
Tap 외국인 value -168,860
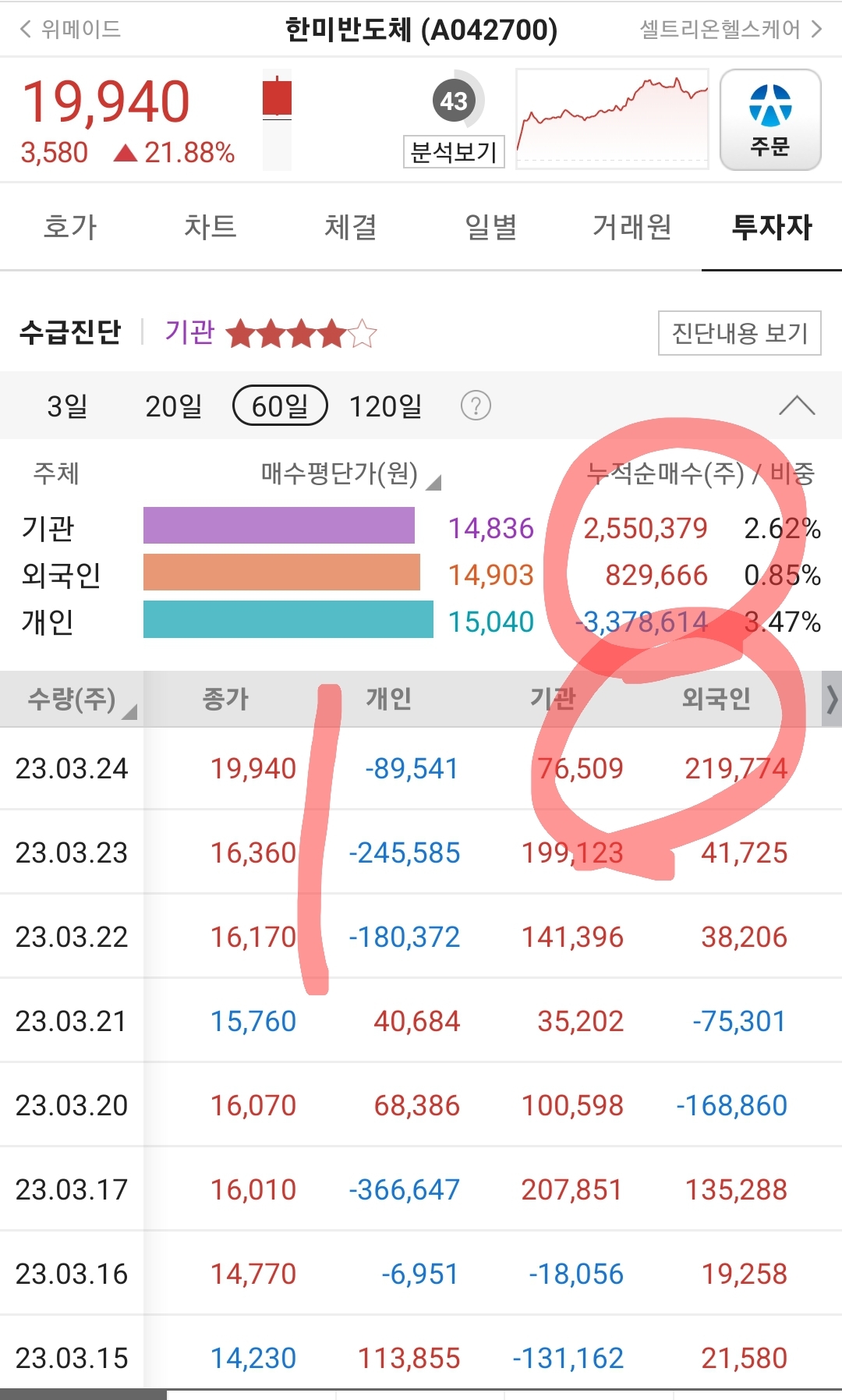click(732, 1105)
